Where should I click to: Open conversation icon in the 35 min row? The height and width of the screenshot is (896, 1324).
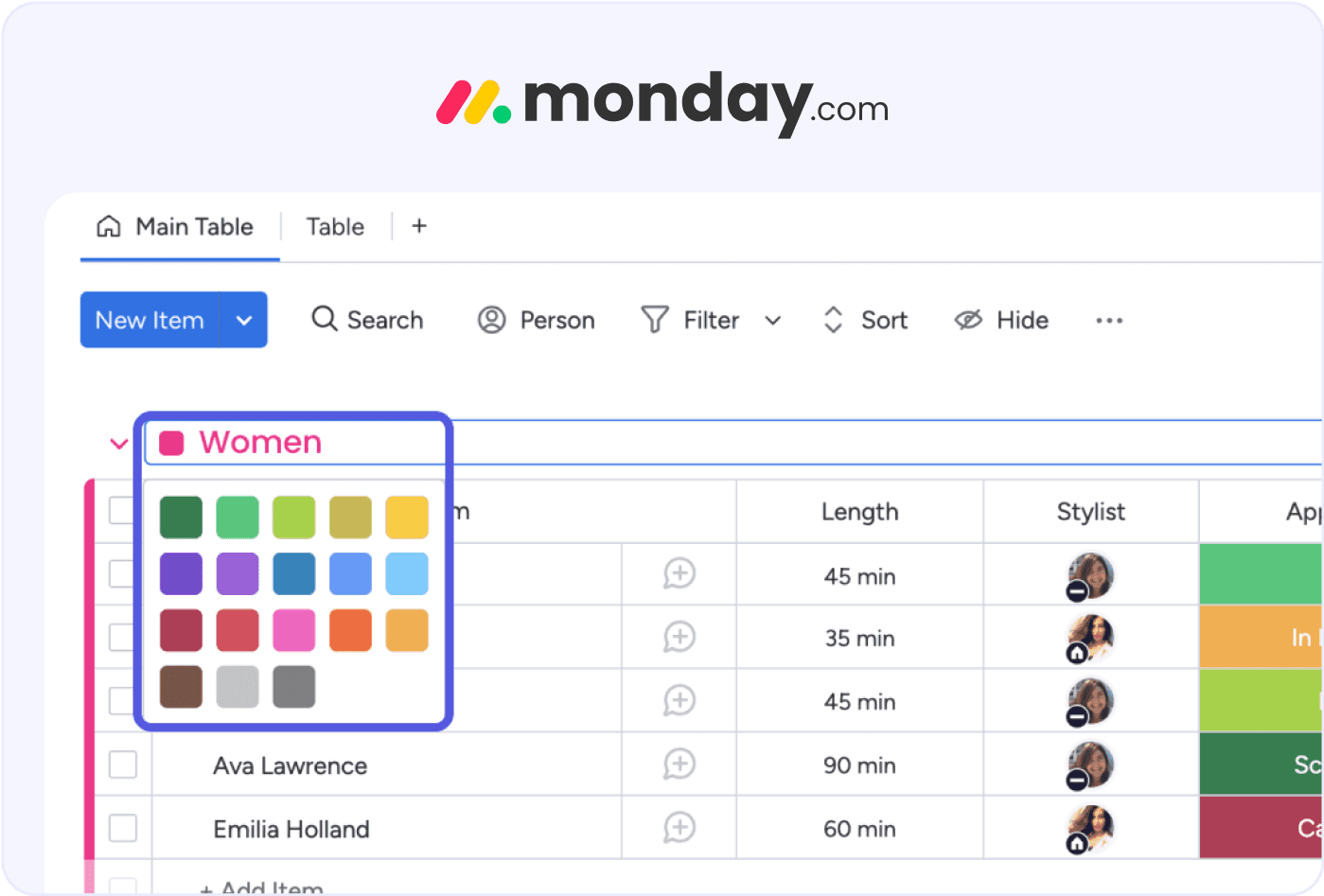tap(680, 637)
